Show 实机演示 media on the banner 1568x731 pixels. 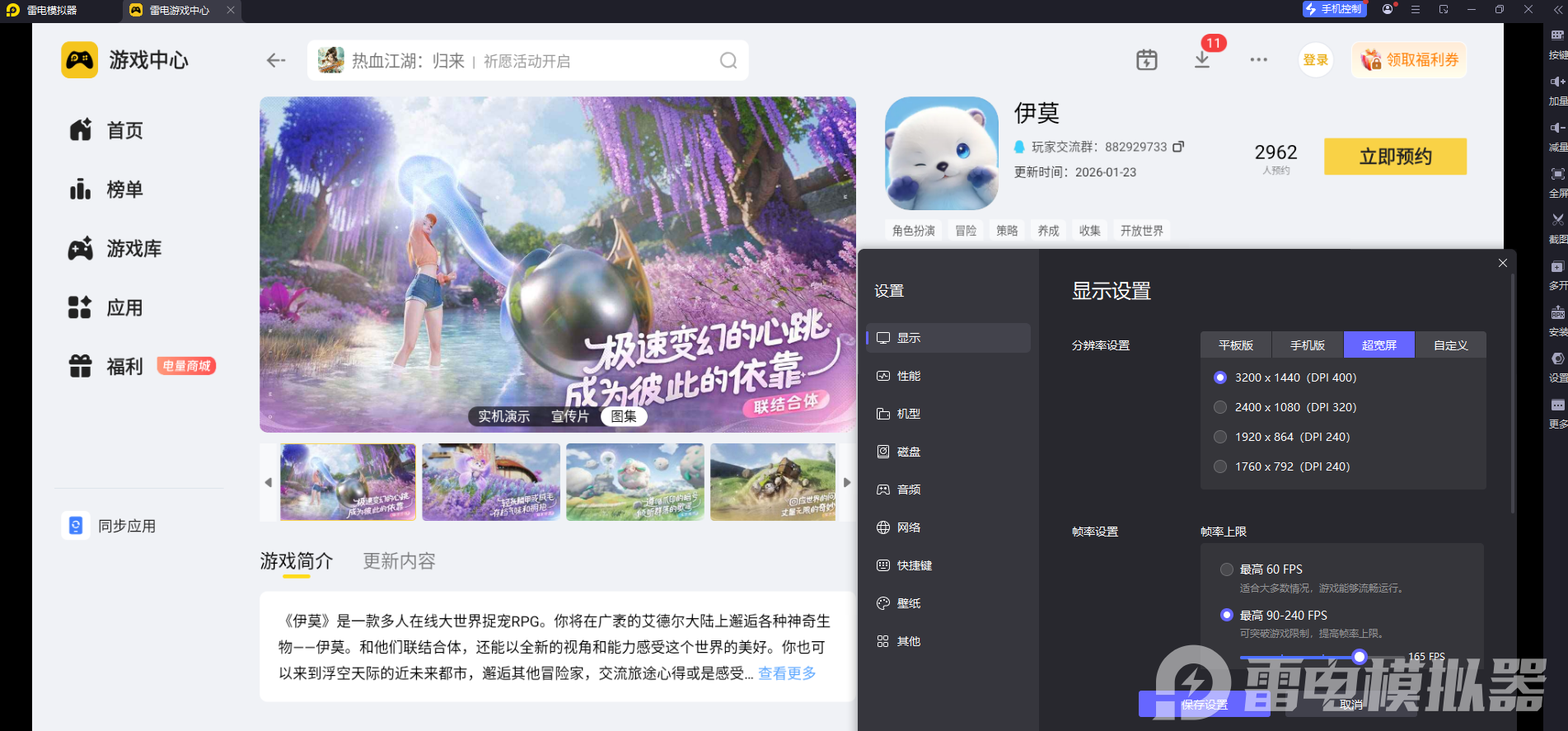pyautogui.click(x=504, y=416)
